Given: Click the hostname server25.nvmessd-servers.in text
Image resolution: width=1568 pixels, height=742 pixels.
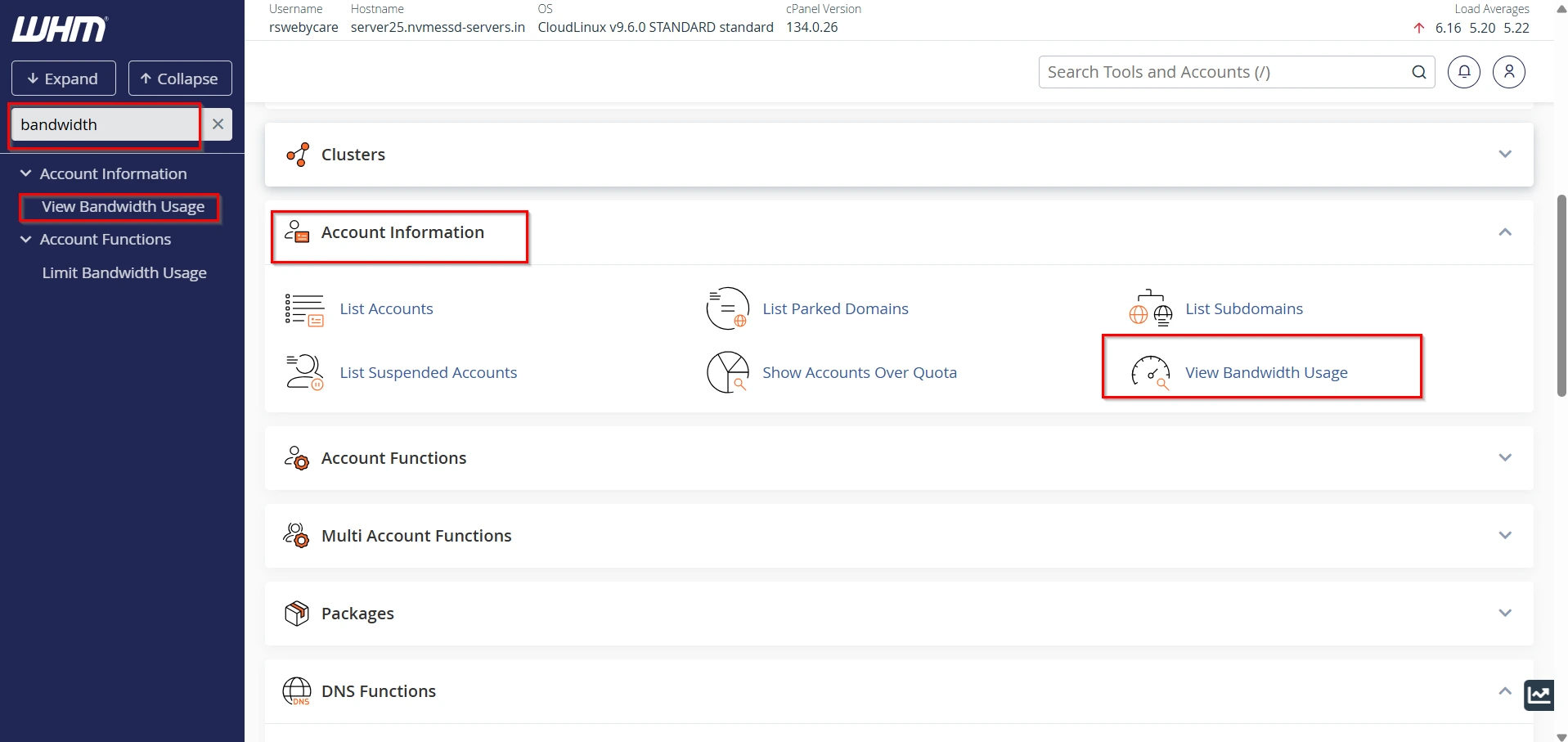Looking at the screenshot, I should coord(438,27).
